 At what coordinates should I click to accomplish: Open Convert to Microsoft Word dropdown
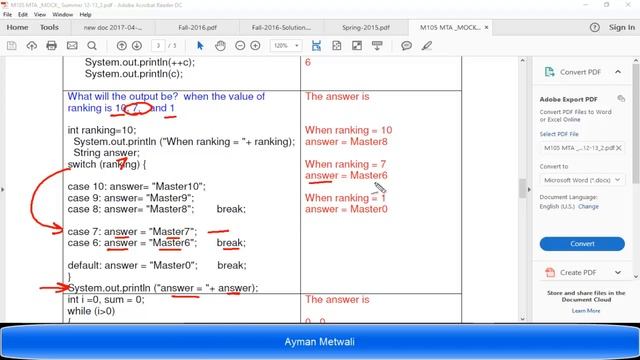(x=582, y=180)
